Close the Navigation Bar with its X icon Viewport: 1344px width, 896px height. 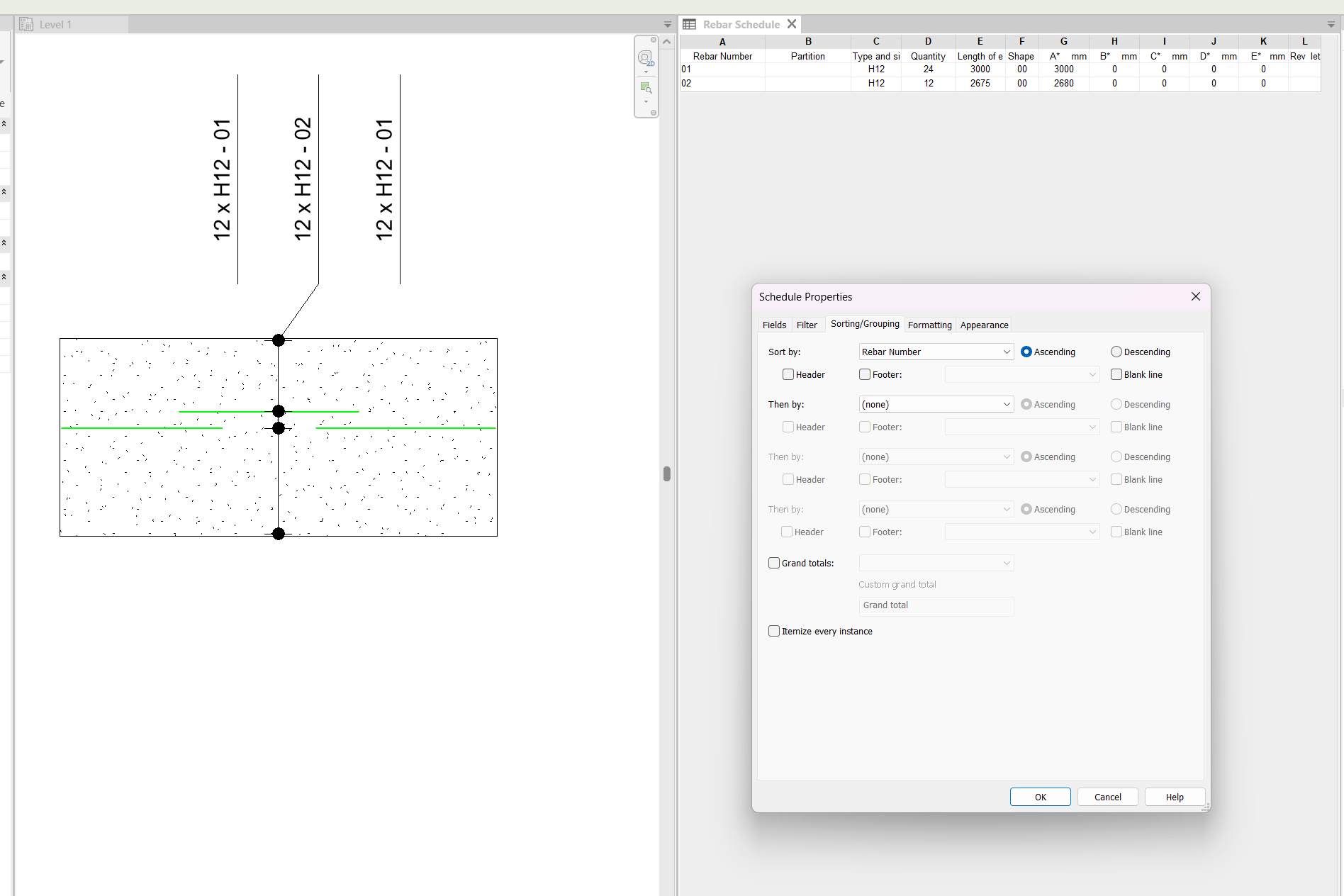click(654, 40)
